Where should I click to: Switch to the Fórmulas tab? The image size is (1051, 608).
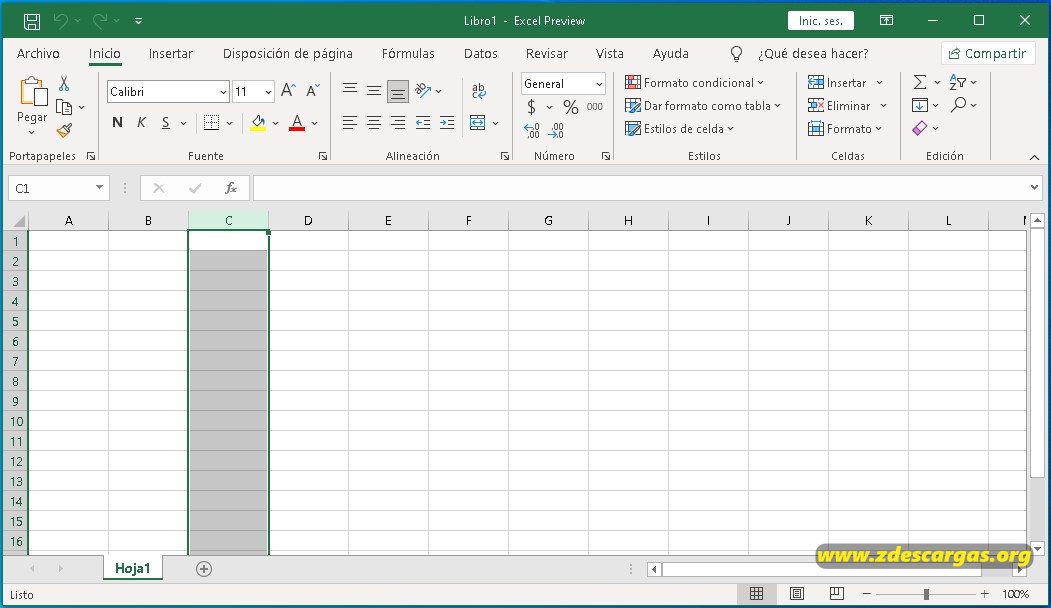click(408, 54)
